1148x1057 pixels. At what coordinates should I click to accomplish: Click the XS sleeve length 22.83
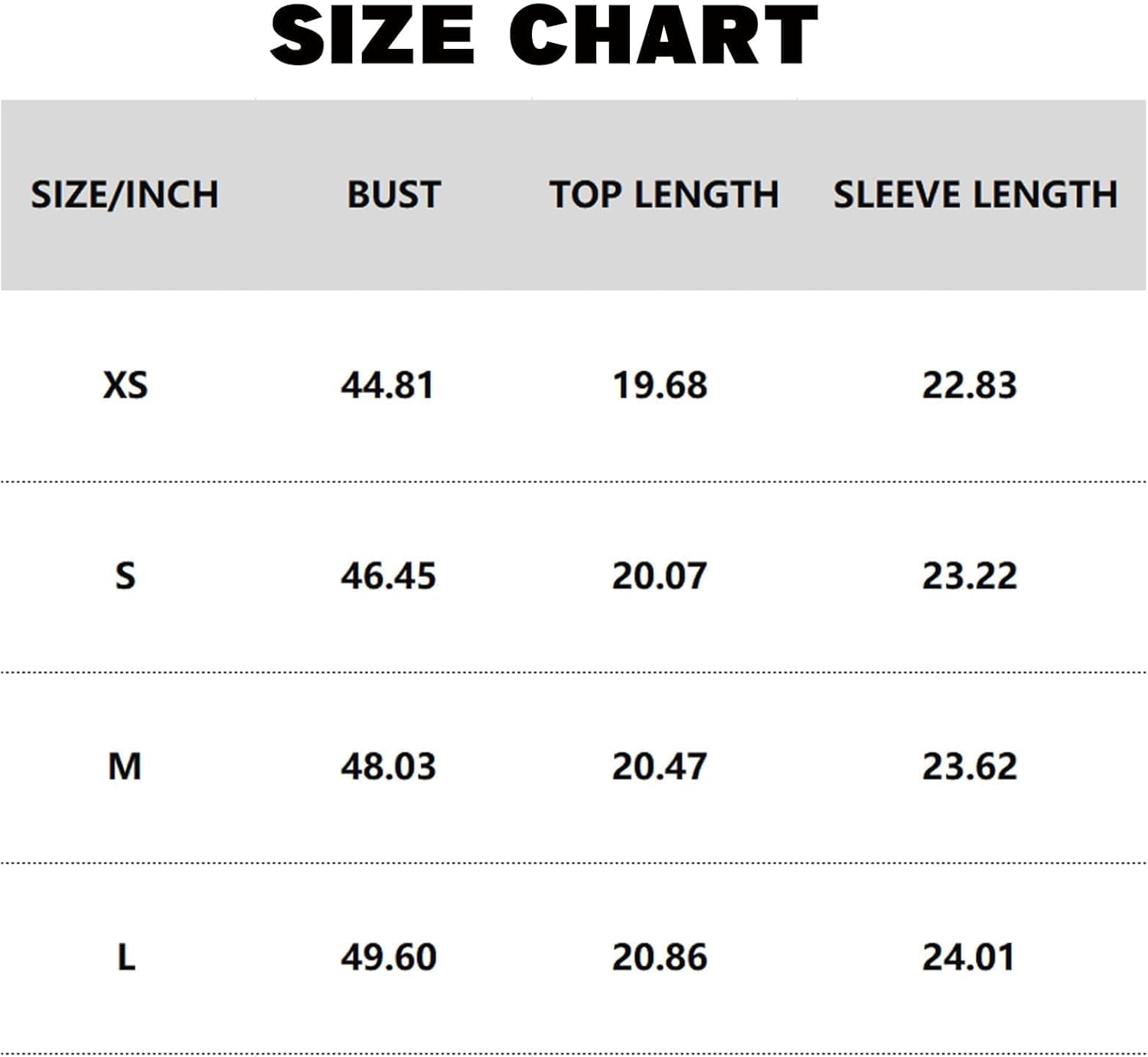pyautogui.click(x=969, y=384)
